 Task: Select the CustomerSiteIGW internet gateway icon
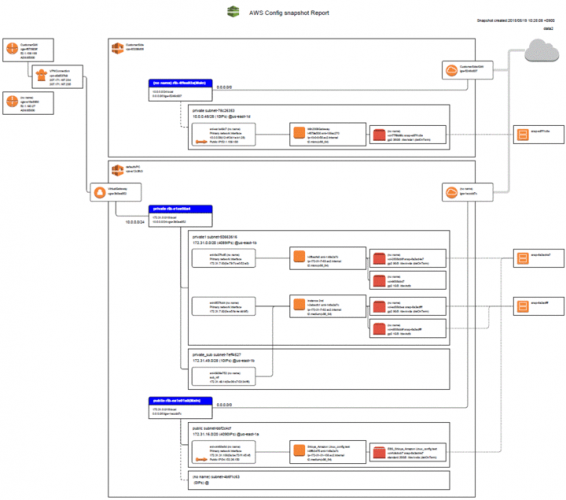[x=451, y=70]
